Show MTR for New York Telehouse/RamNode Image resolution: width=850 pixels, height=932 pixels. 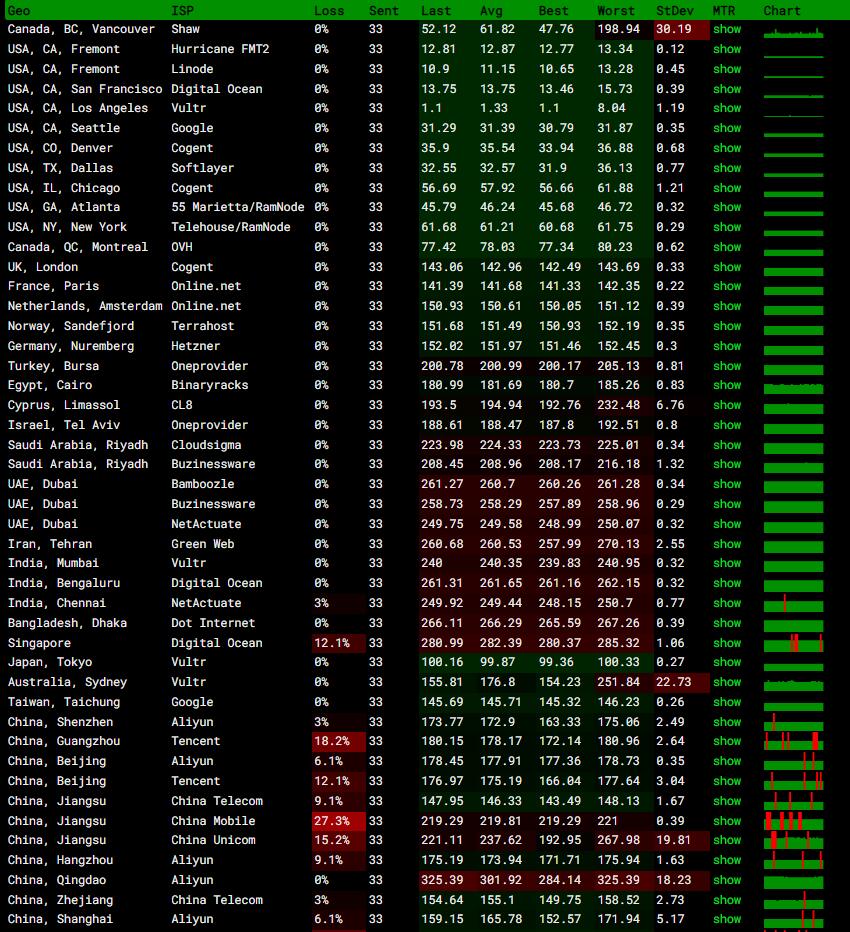tap(727, 227)
